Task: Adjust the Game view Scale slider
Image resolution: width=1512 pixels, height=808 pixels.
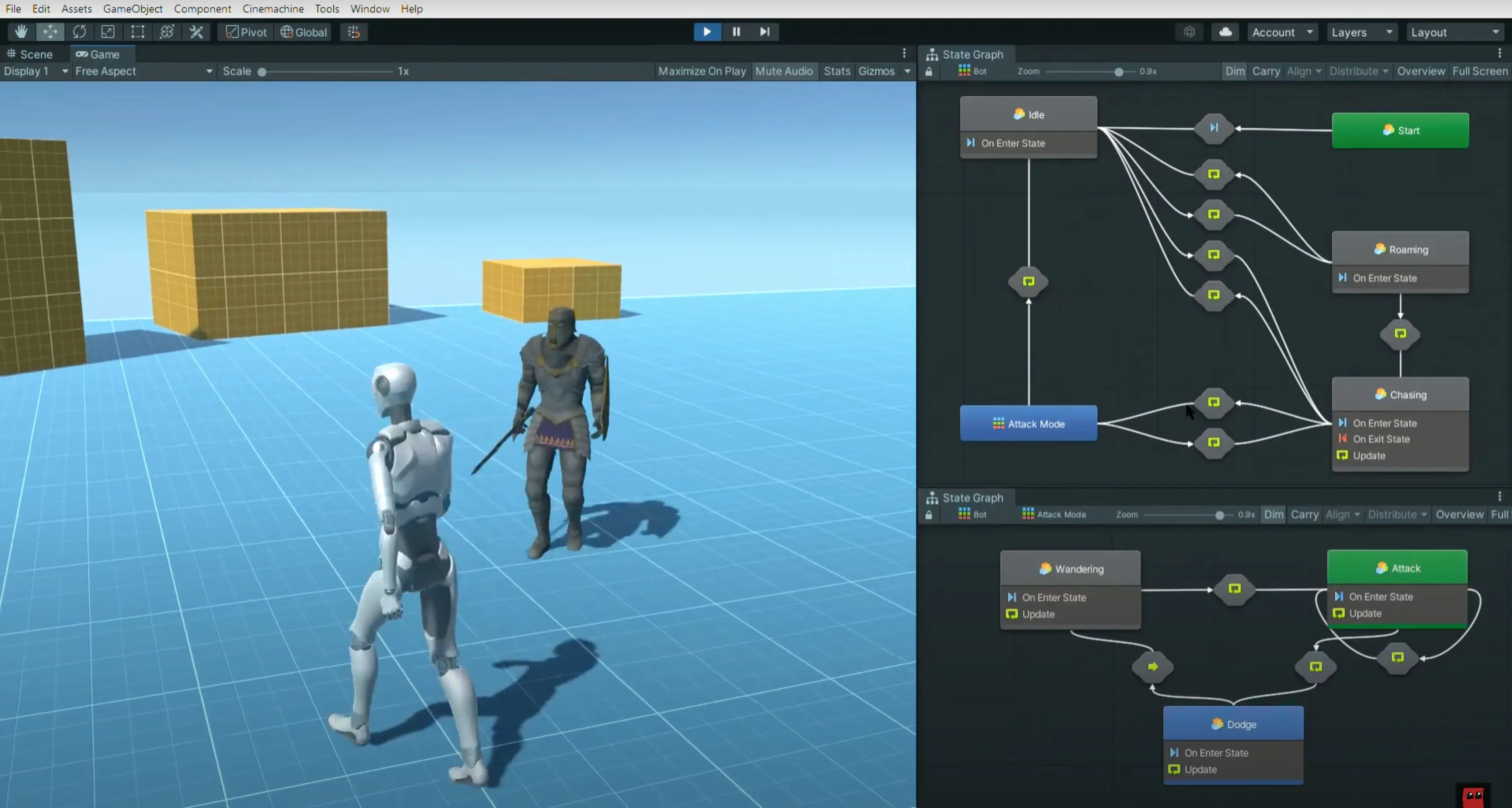Action: 262,72
